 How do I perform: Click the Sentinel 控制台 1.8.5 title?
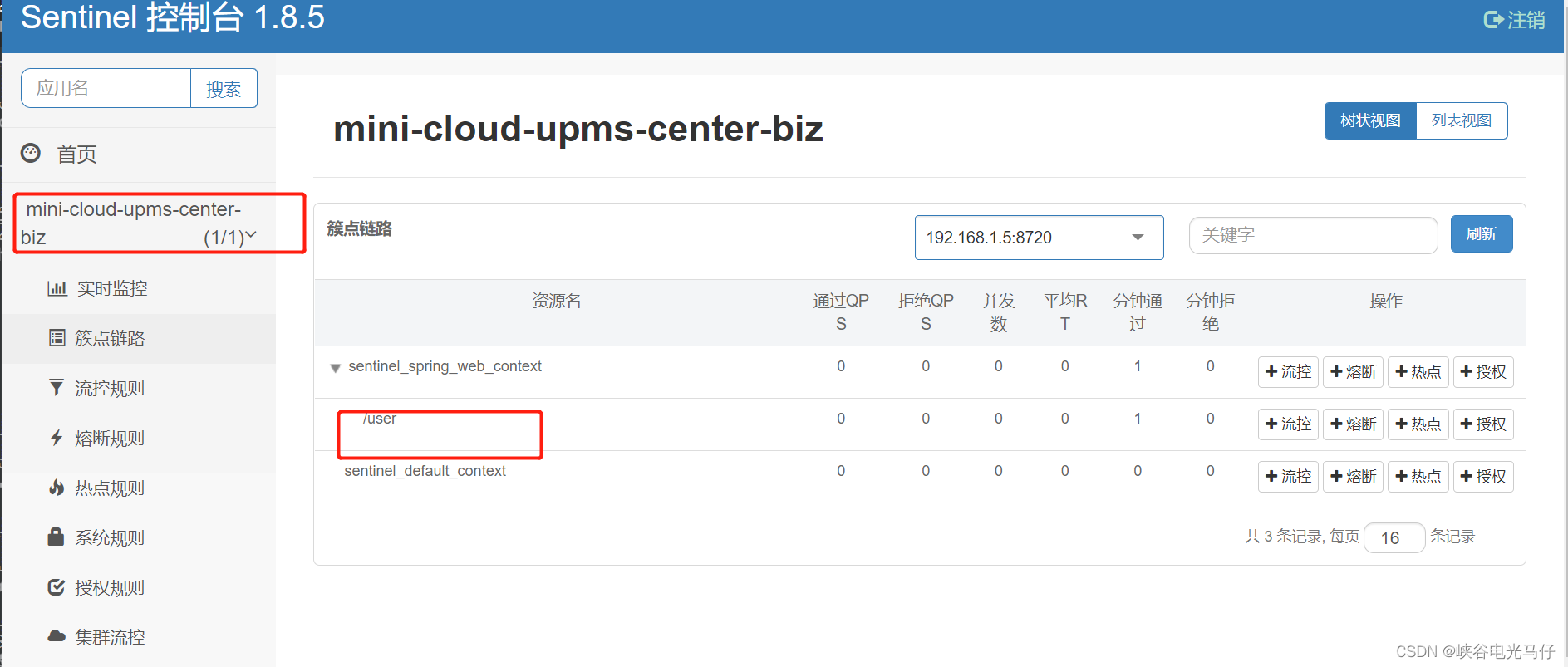coord(173,17)
